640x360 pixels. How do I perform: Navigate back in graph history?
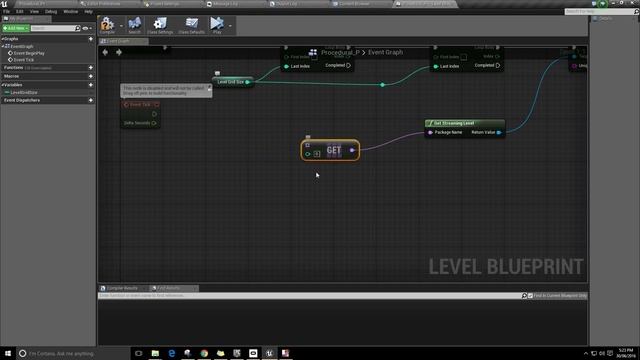(105, 52)
